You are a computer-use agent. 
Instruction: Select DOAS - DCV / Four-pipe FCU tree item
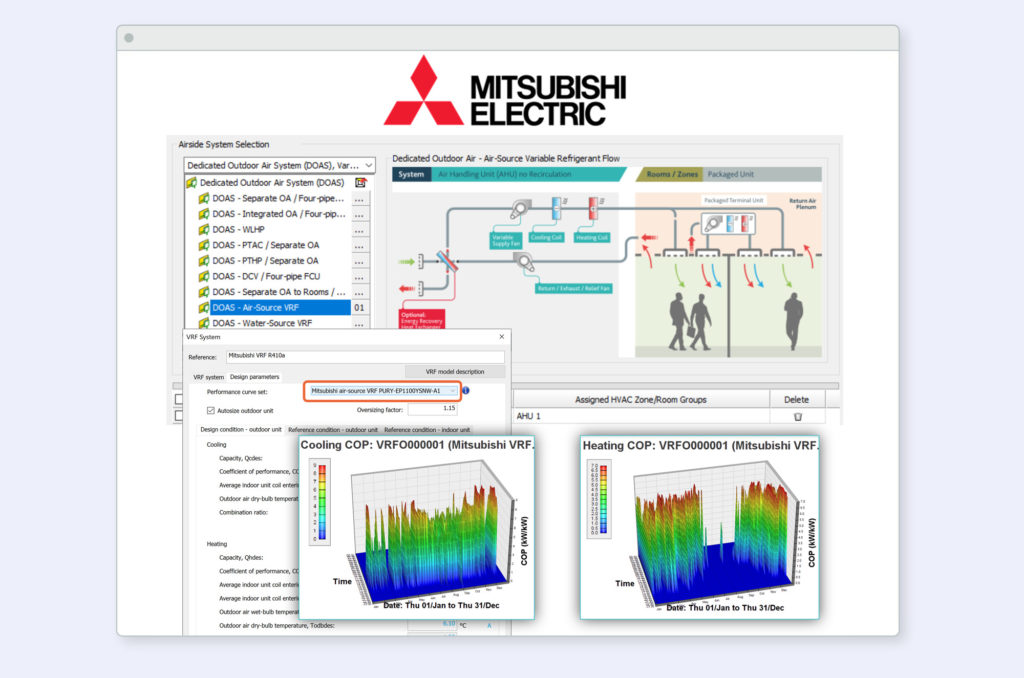pos(266,276)
